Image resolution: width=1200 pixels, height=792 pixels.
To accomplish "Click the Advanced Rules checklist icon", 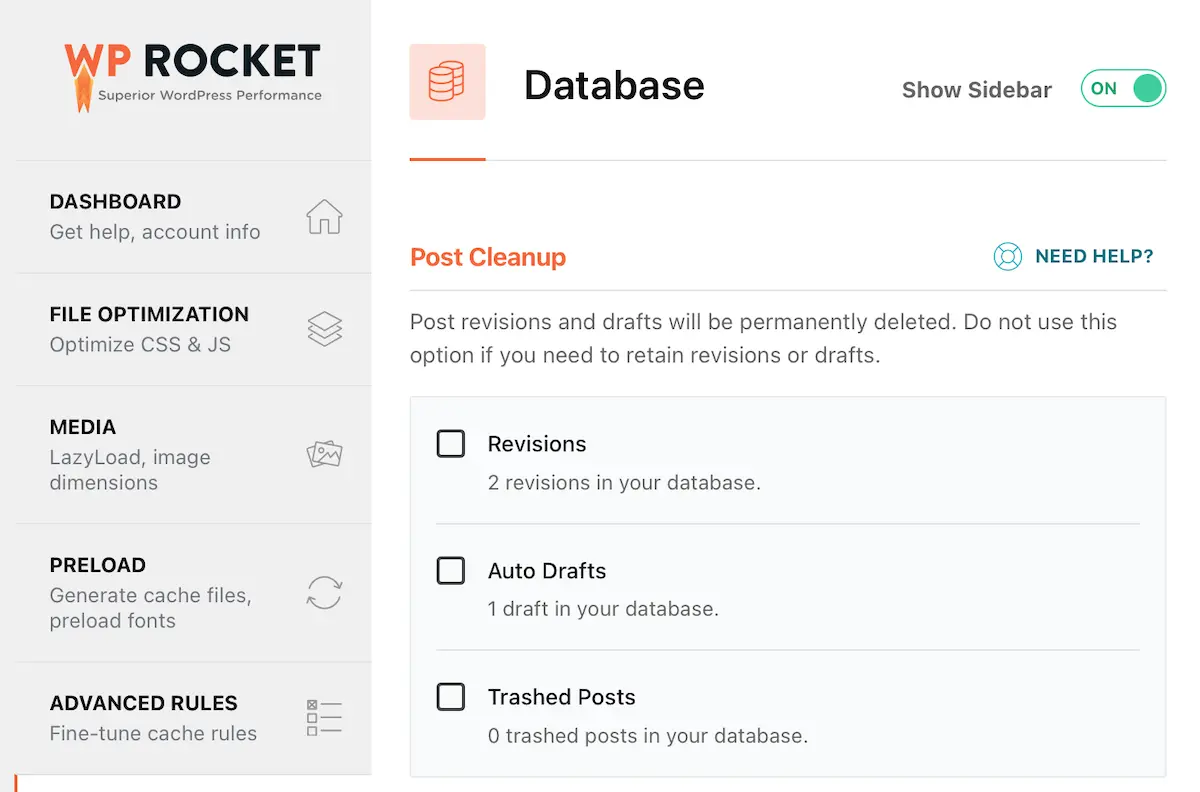I will pyautogui.click(x=324, y=717).
